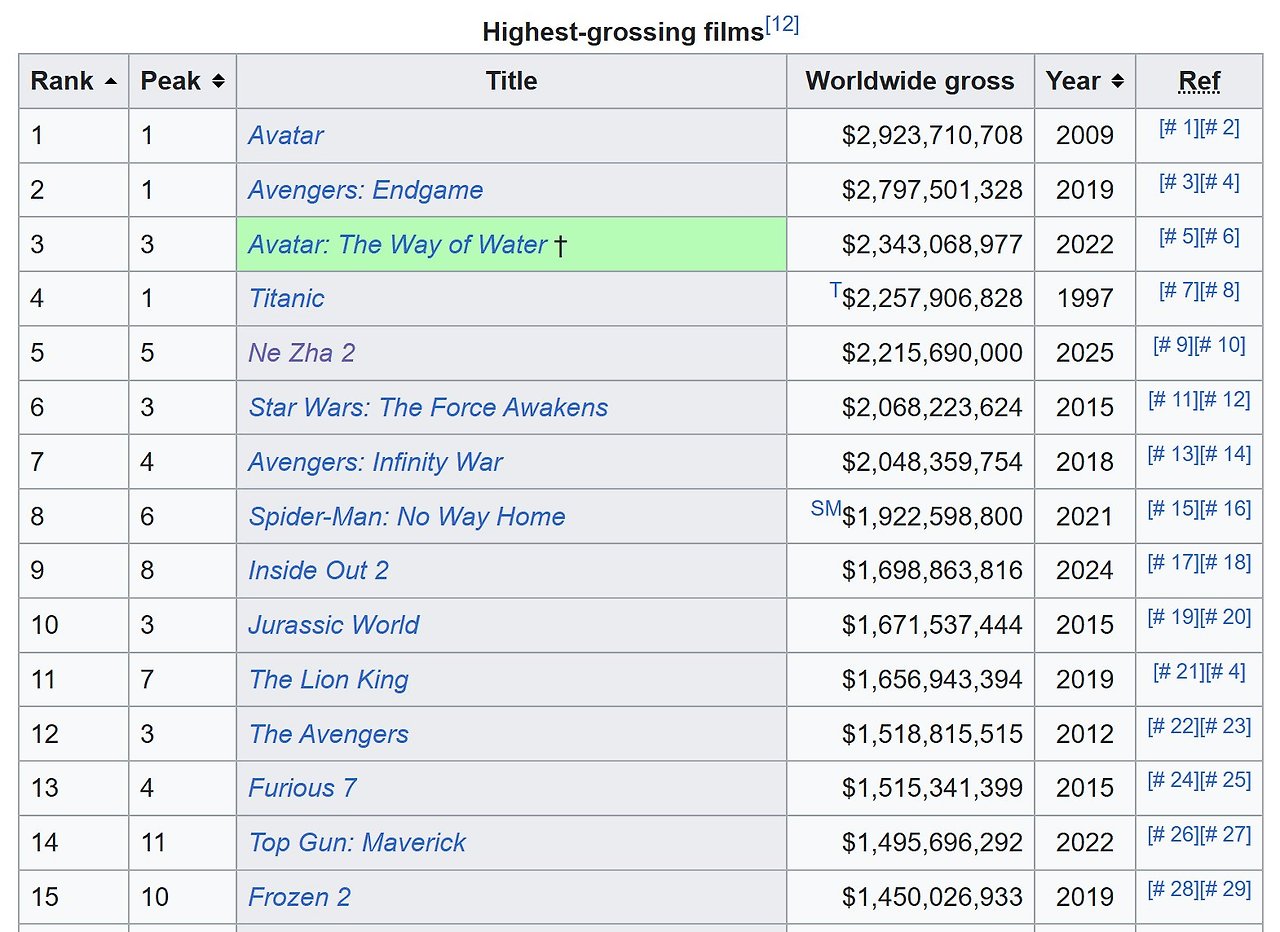The image size is (1280, 932).
Task: Open the Avatar film link
Action: [286, 135]
